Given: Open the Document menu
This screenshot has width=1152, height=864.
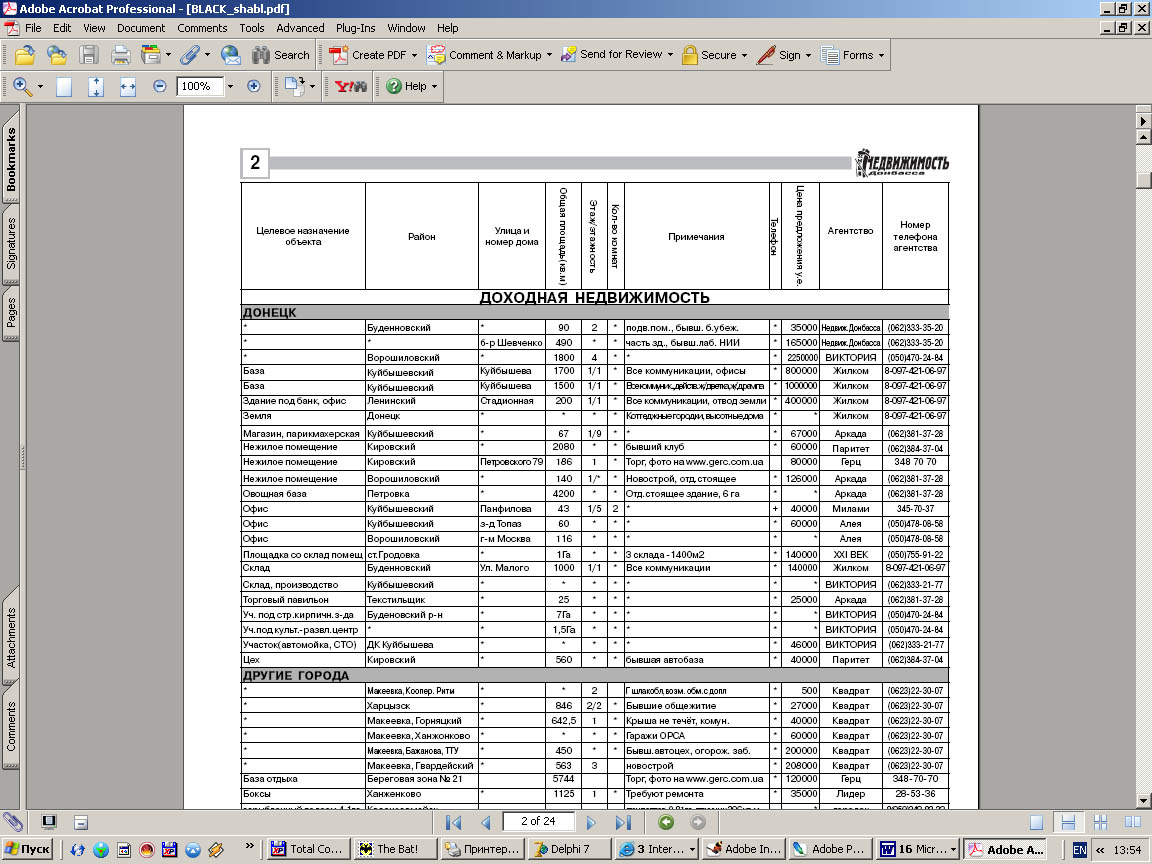Looking at the screenshot, I should point(141,29).
